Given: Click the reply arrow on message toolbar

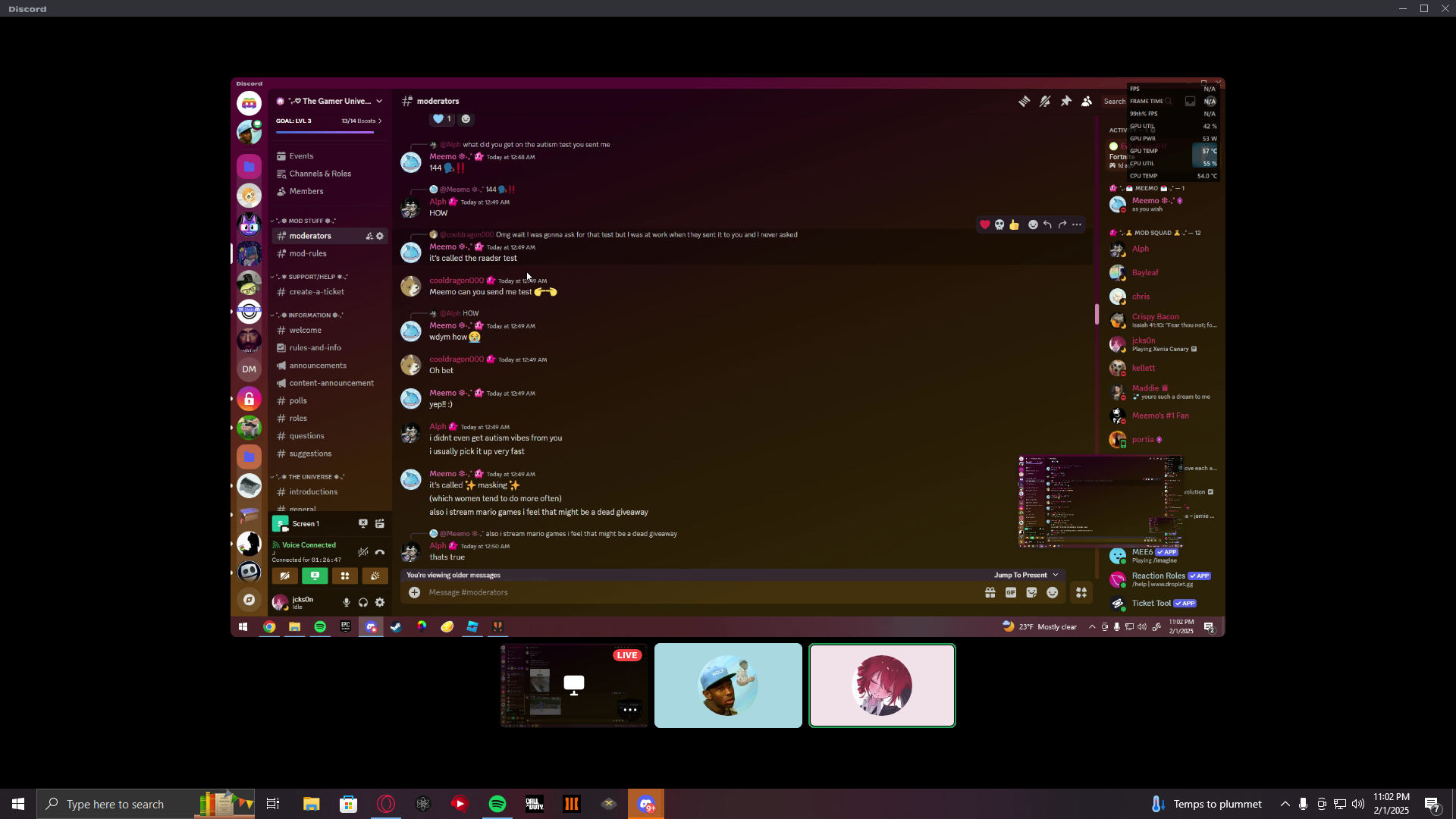Looking at the screenshot, I should (x=1047, y=224).
